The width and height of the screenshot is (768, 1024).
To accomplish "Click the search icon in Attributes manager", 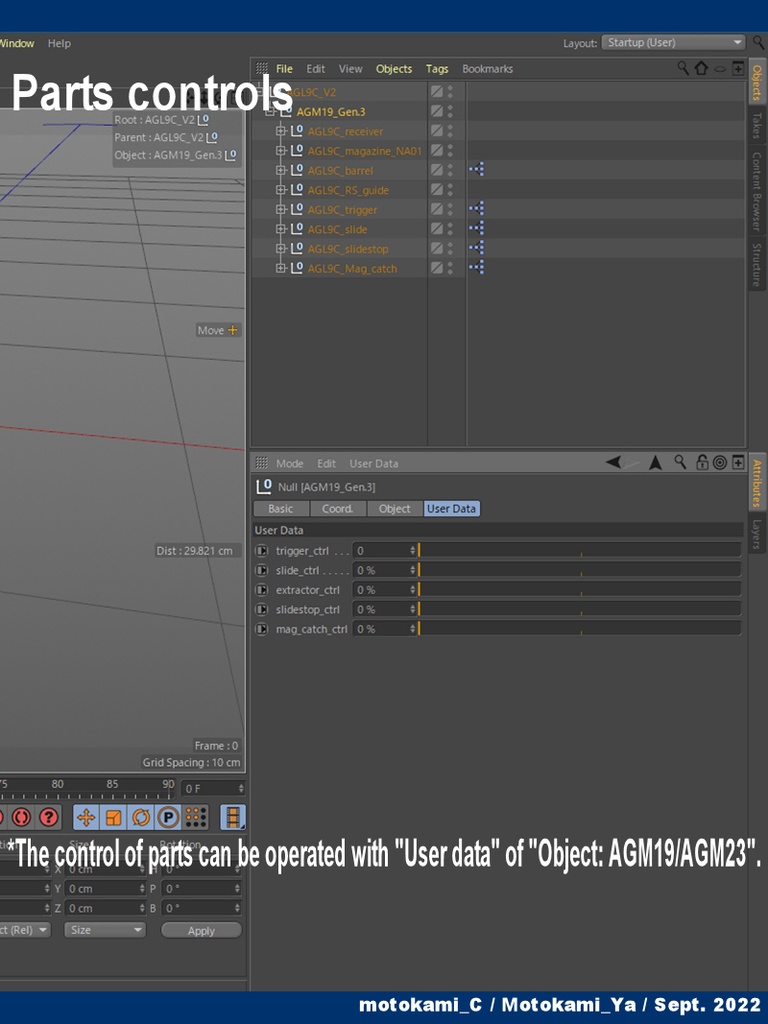I will click(x=680, y=462).
